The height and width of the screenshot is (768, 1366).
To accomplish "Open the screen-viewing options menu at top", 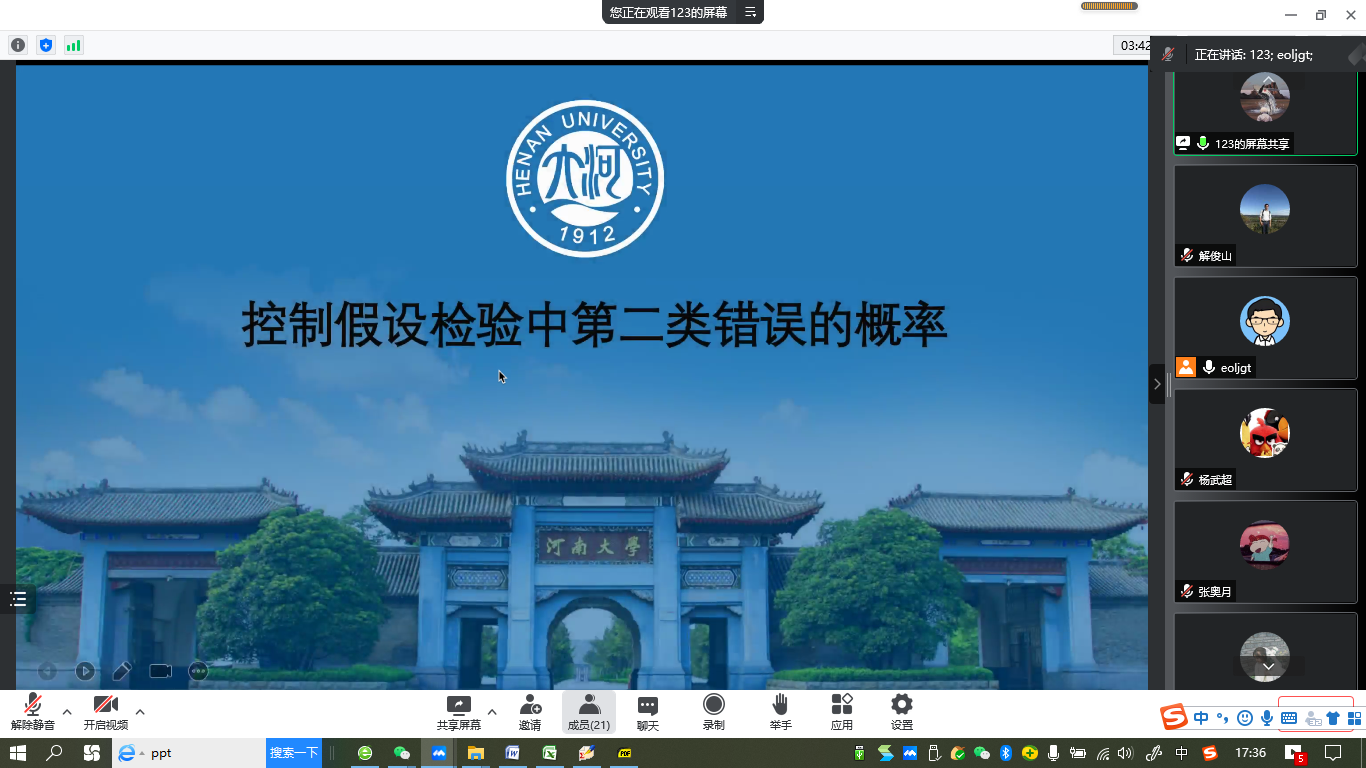I will tap(750, 12).
